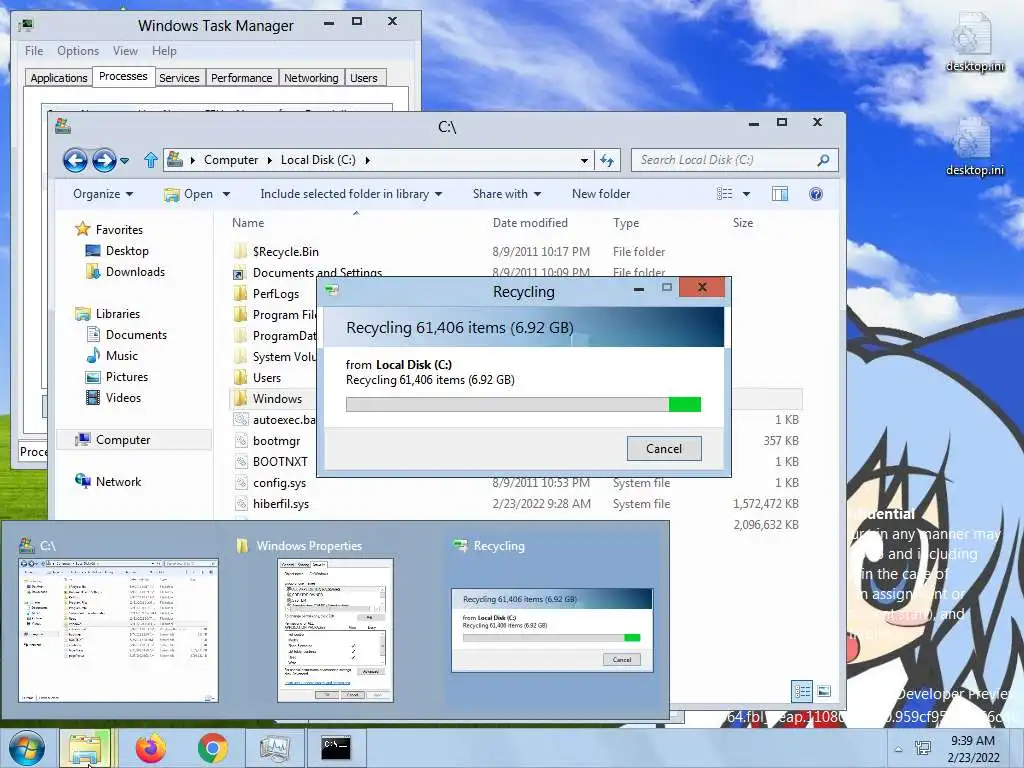Open Task Manager View menu
This screenshot has width=1024, height=768.
click(125, 51)
